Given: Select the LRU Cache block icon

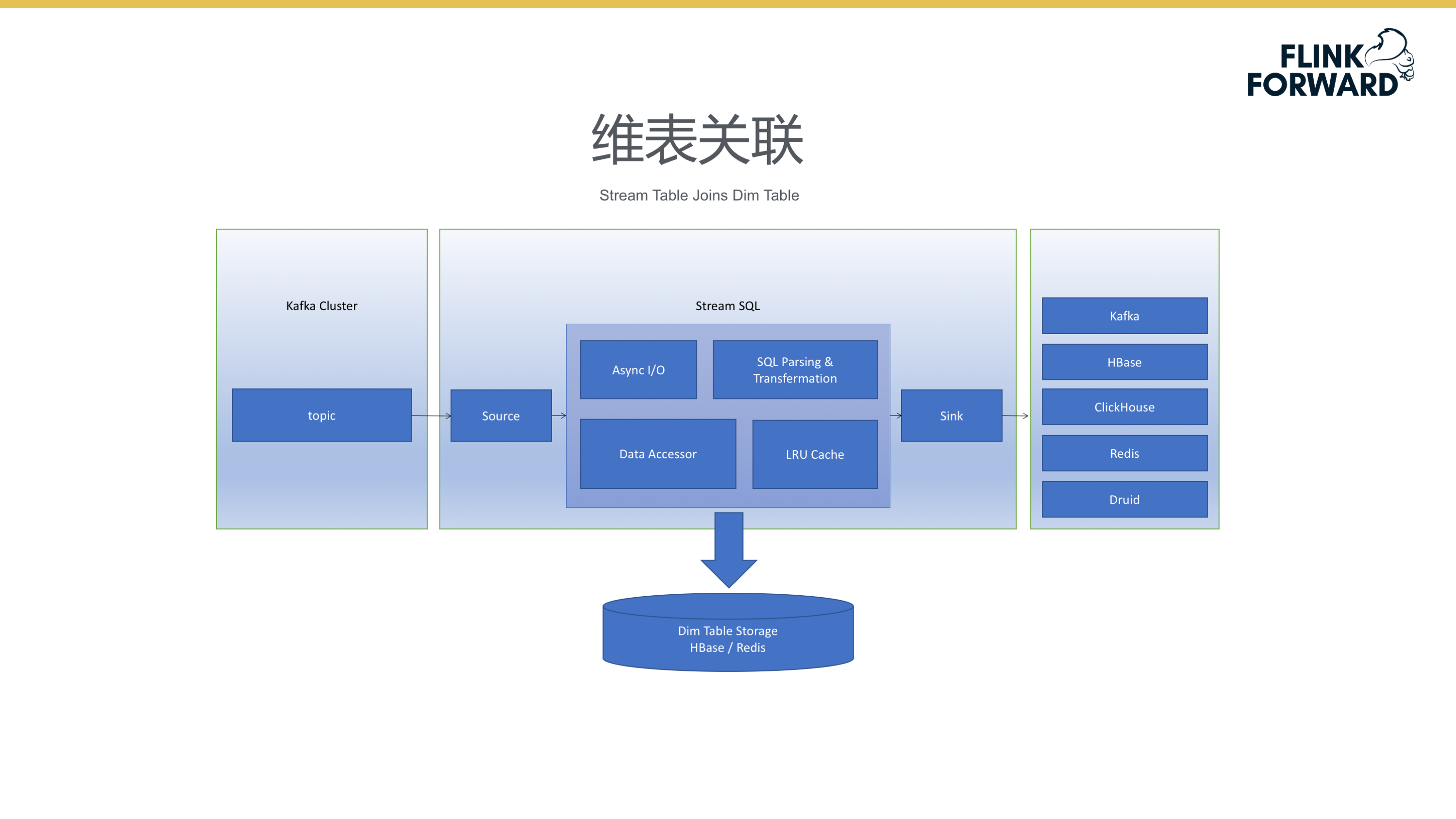Looking at the screenshot, I should click(814, 453).
